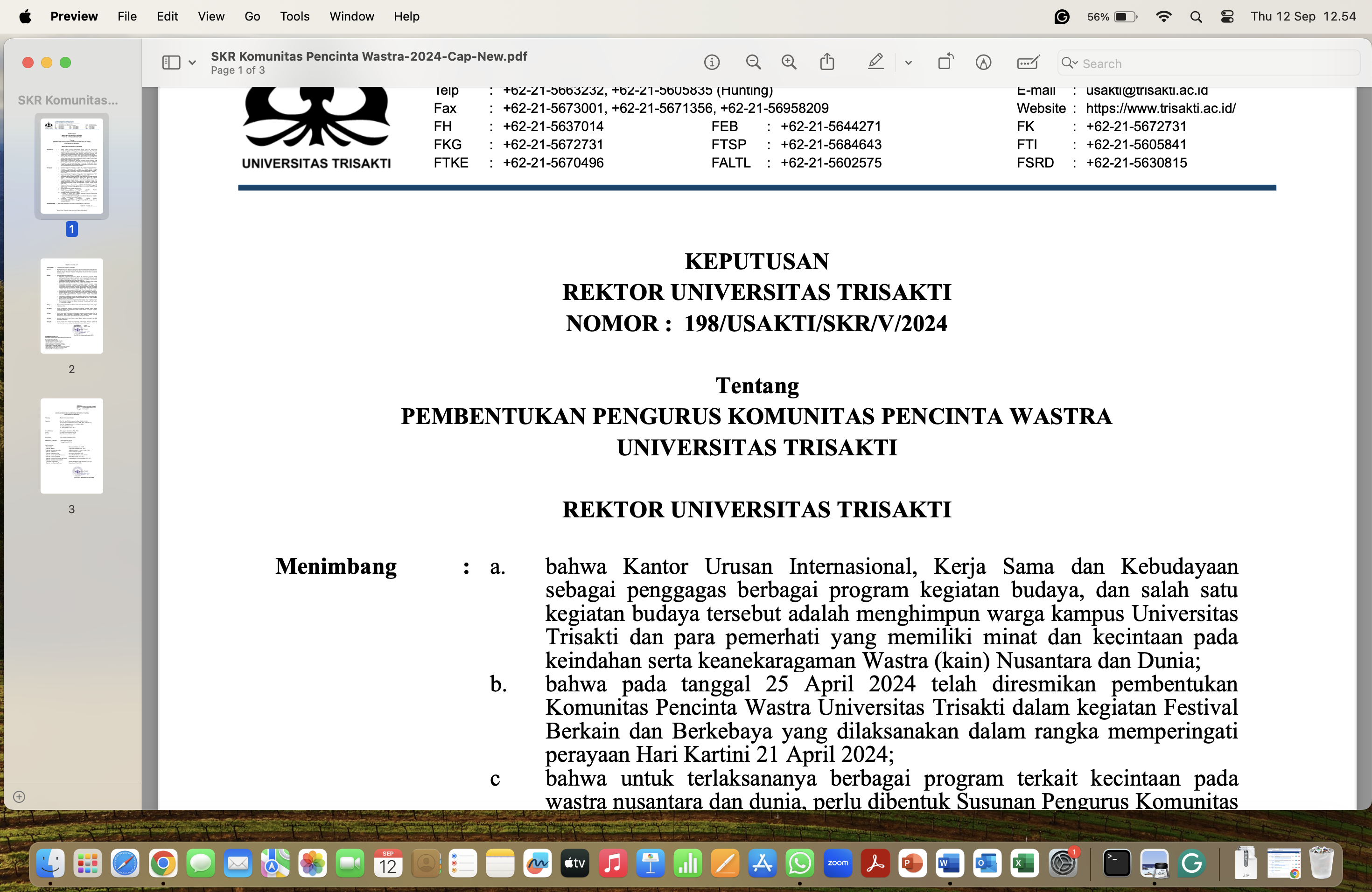Open search options magnifier dropdown
1372x892 pixels.
coord(1069,63)
